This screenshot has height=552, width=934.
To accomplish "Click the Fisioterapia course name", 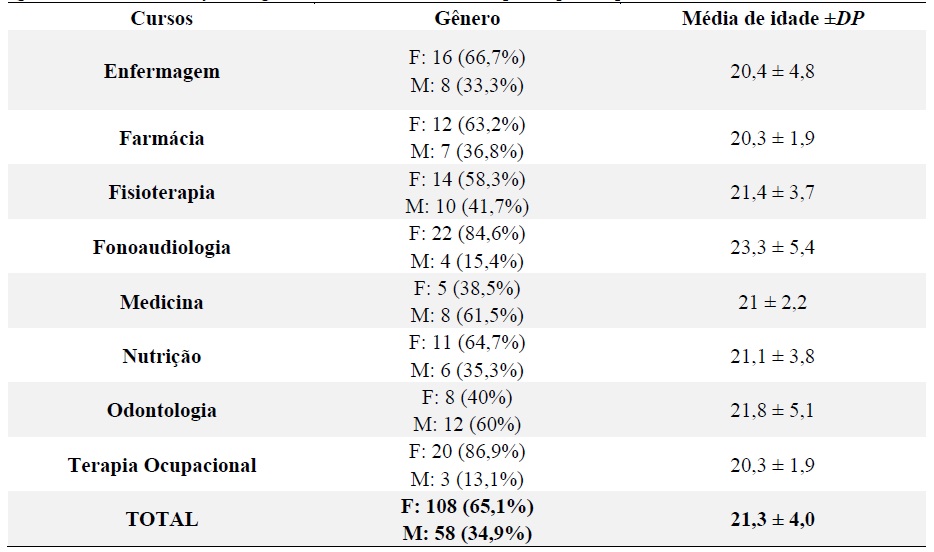I will tap(161, 193).
